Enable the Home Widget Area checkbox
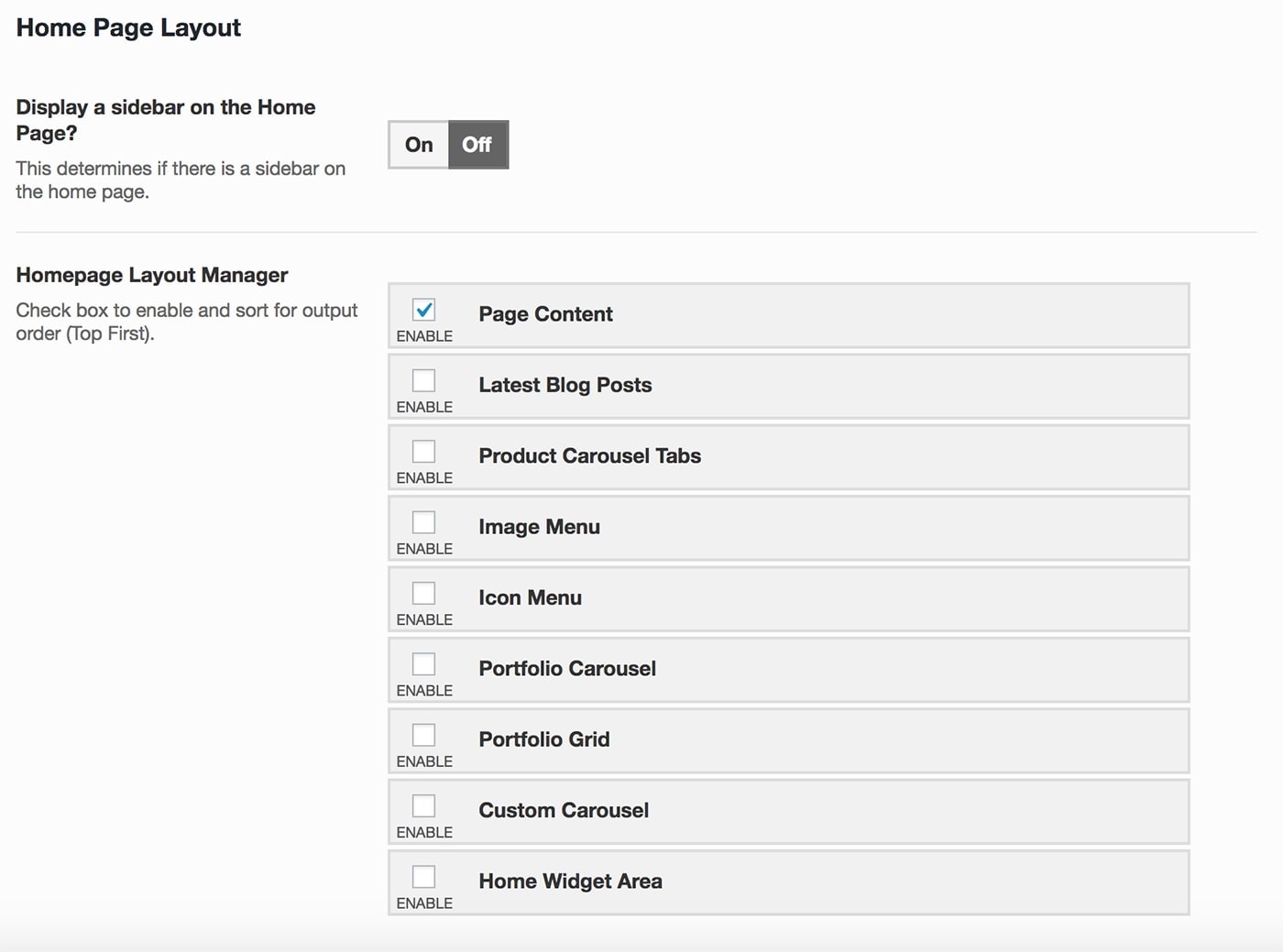Viewport: 1283px width, 952px height. point(423,876)
